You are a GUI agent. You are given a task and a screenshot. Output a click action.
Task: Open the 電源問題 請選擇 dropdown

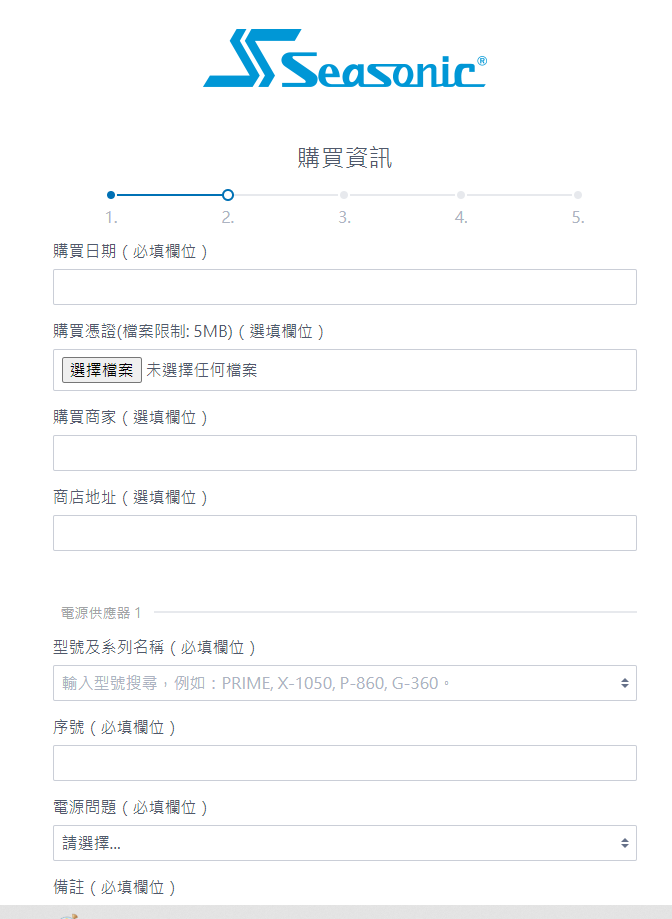tap(344, 843)
